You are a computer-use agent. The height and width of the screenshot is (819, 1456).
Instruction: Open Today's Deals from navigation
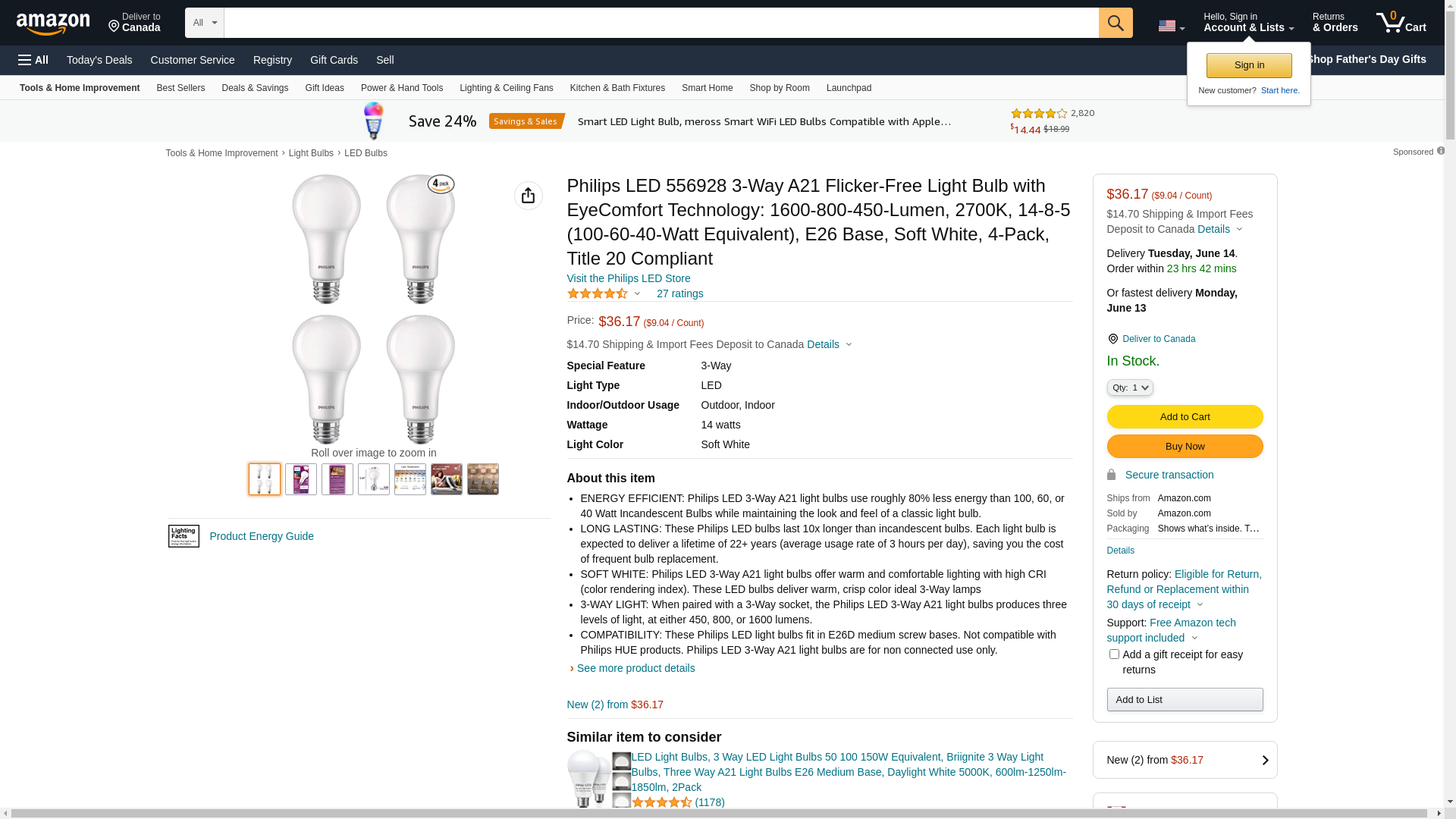point(99,60)
